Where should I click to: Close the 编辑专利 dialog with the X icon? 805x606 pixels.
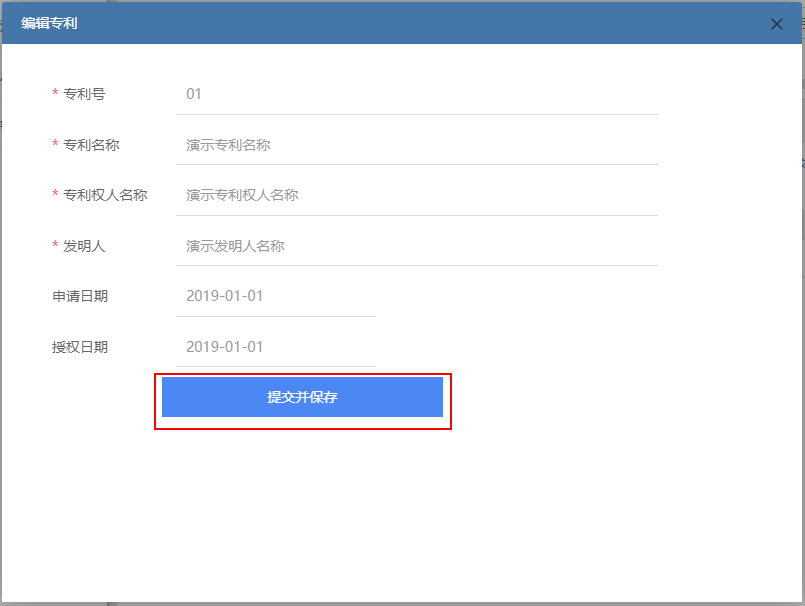point(776,24)
